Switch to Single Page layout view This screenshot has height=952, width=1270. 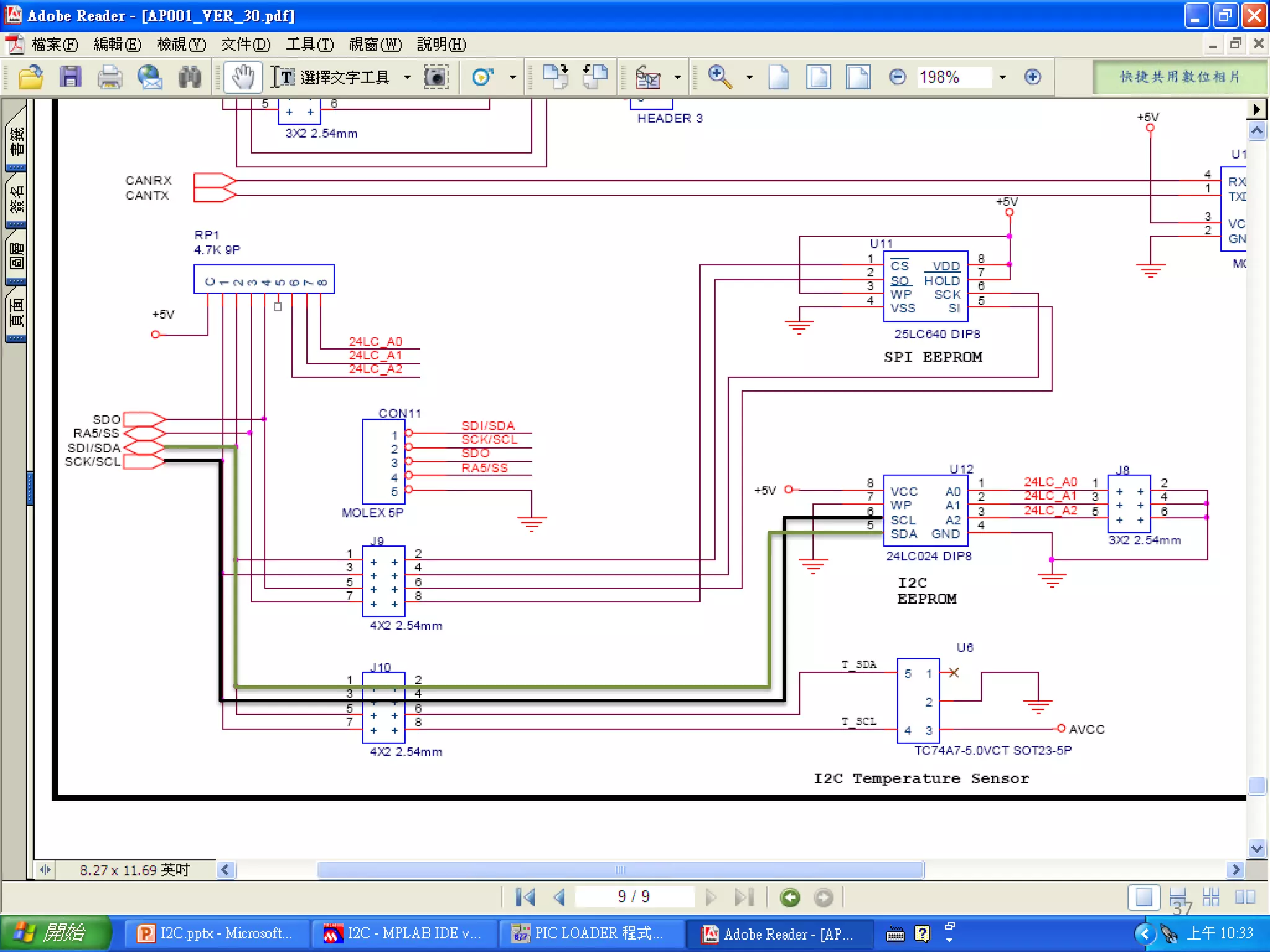(x=1143, y=897)
